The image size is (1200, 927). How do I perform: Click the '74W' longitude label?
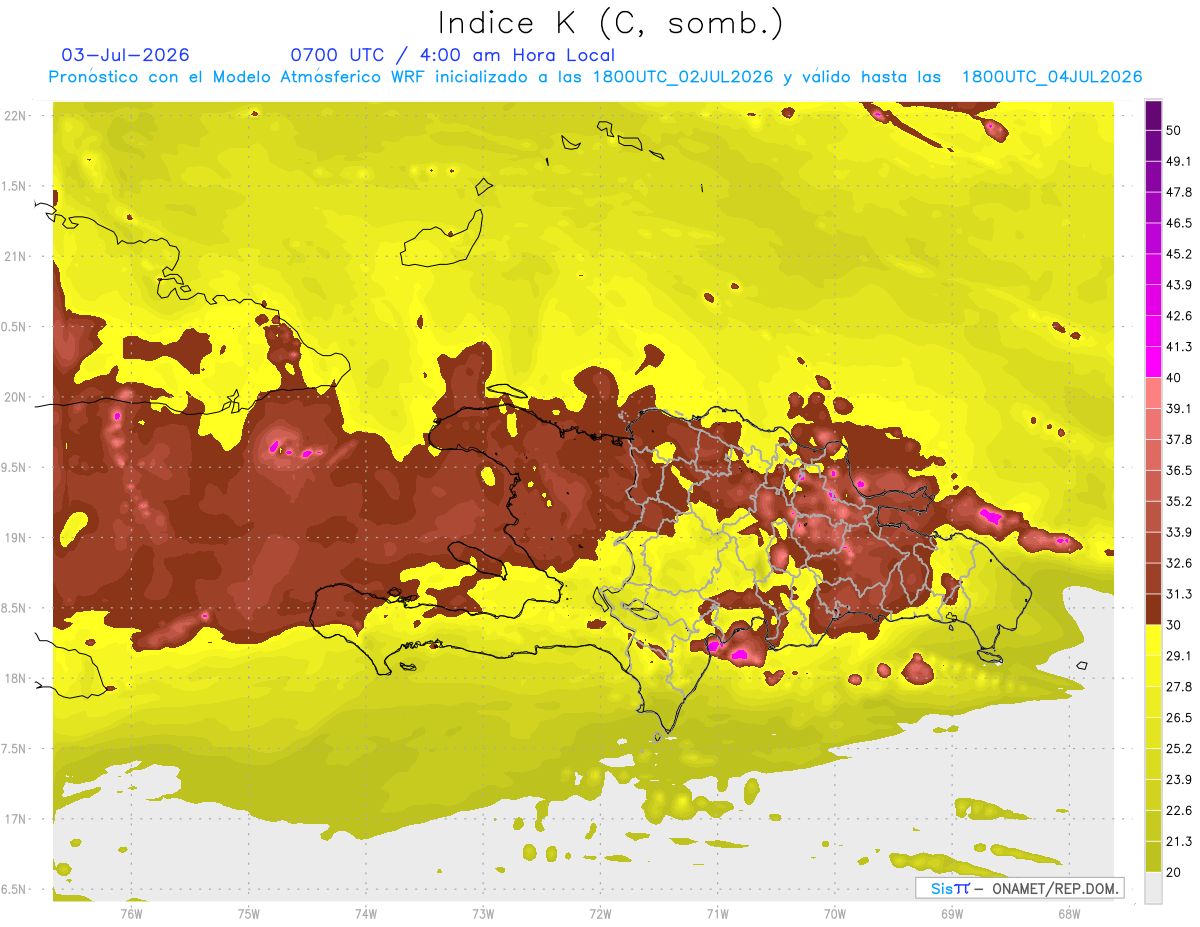pyautogui.click(x=366, y=913)
